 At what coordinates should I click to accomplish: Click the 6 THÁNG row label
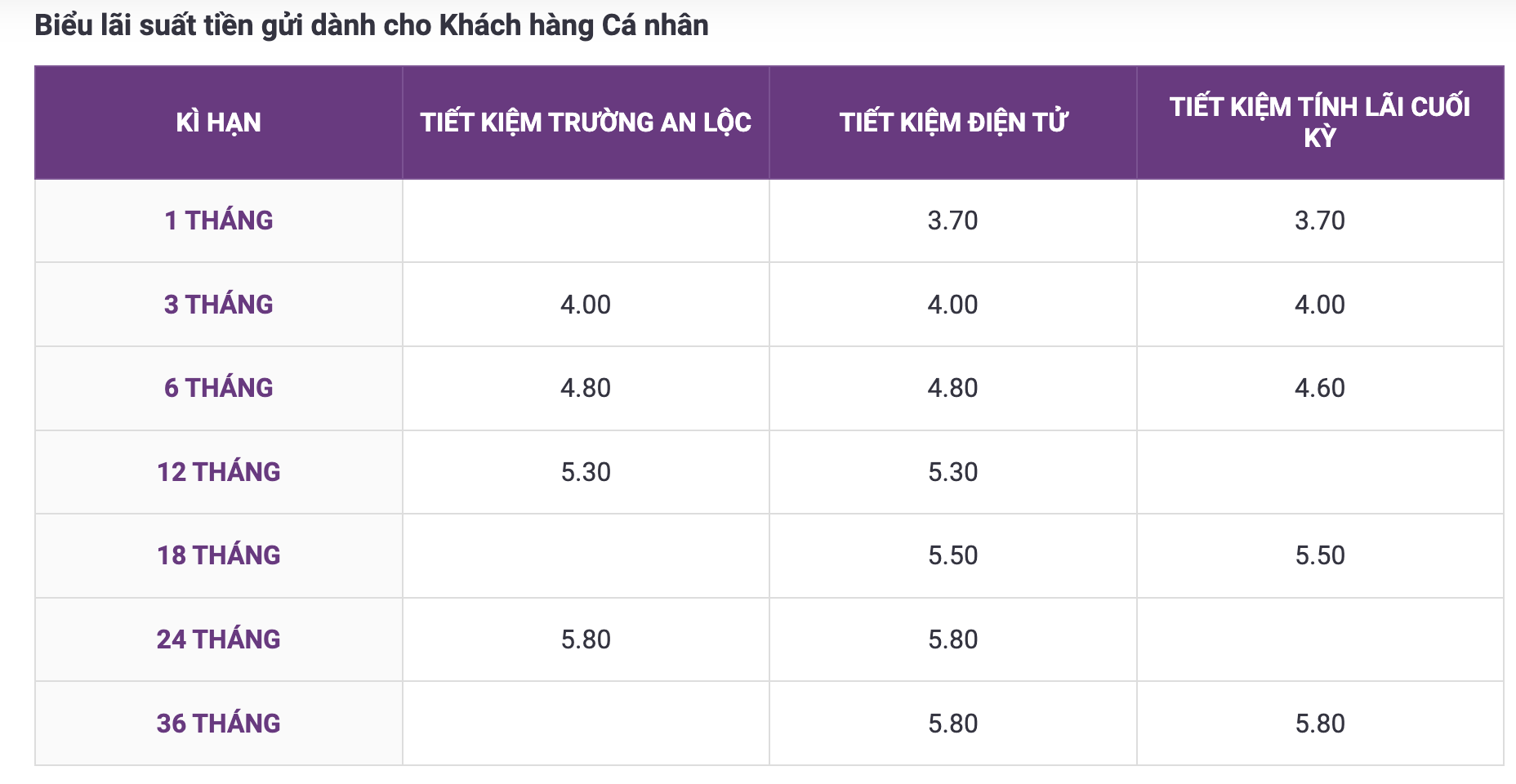(x=218, y=388)
